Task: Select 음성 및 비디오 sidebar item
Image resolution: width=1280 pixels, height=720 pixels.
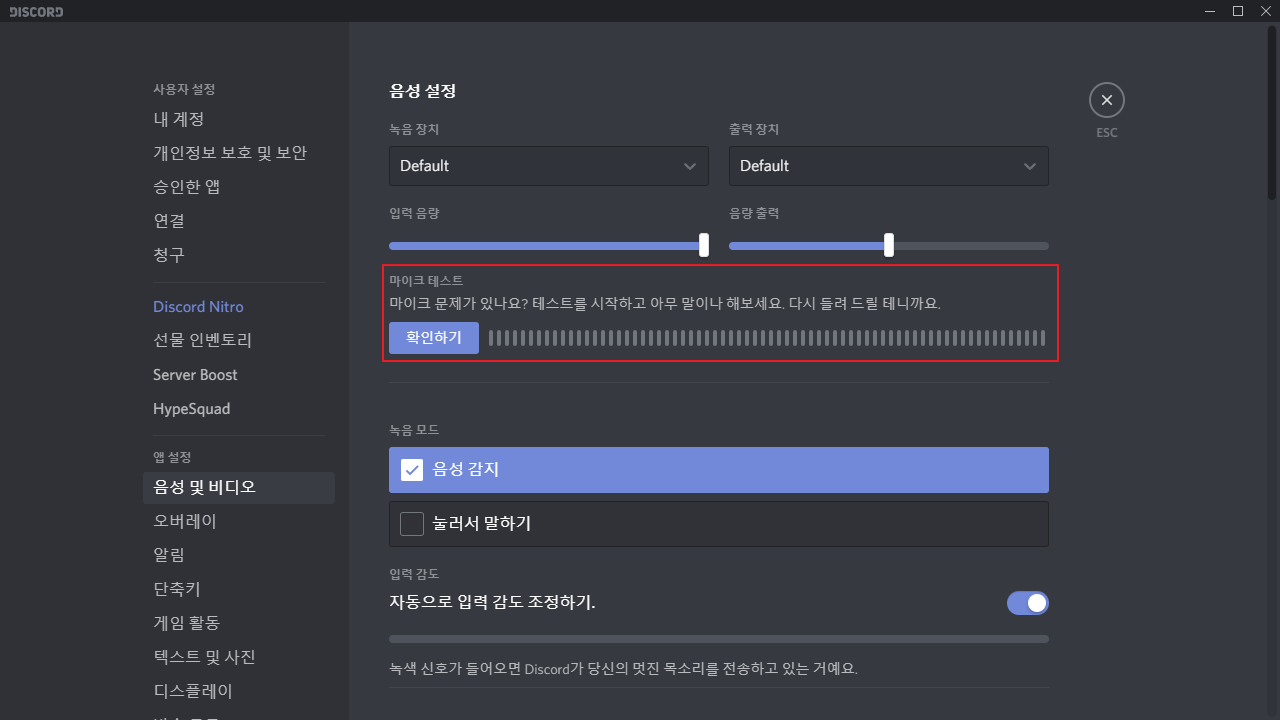Action: click(238, 488)
